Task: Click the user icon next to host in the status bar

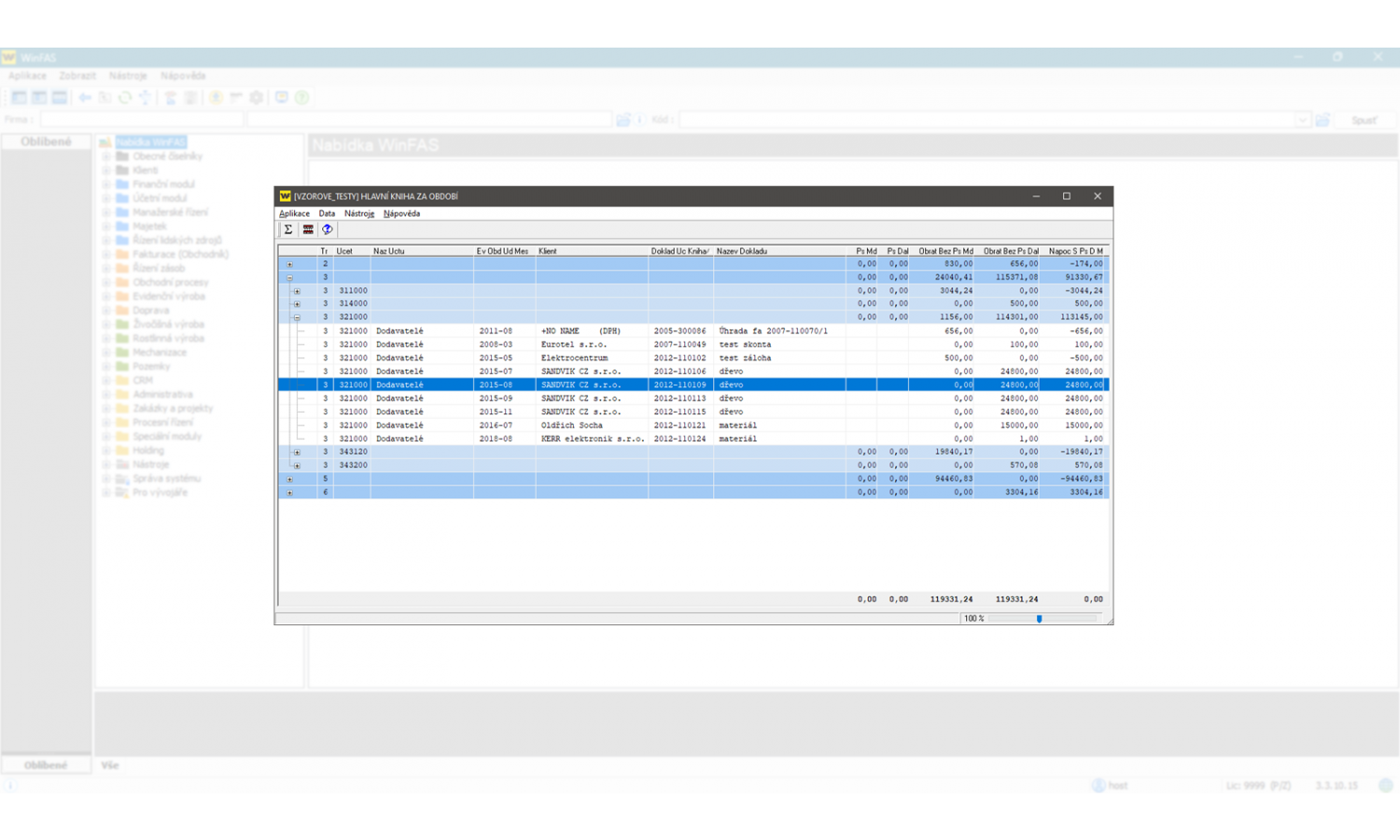Action: point(1099,785)
